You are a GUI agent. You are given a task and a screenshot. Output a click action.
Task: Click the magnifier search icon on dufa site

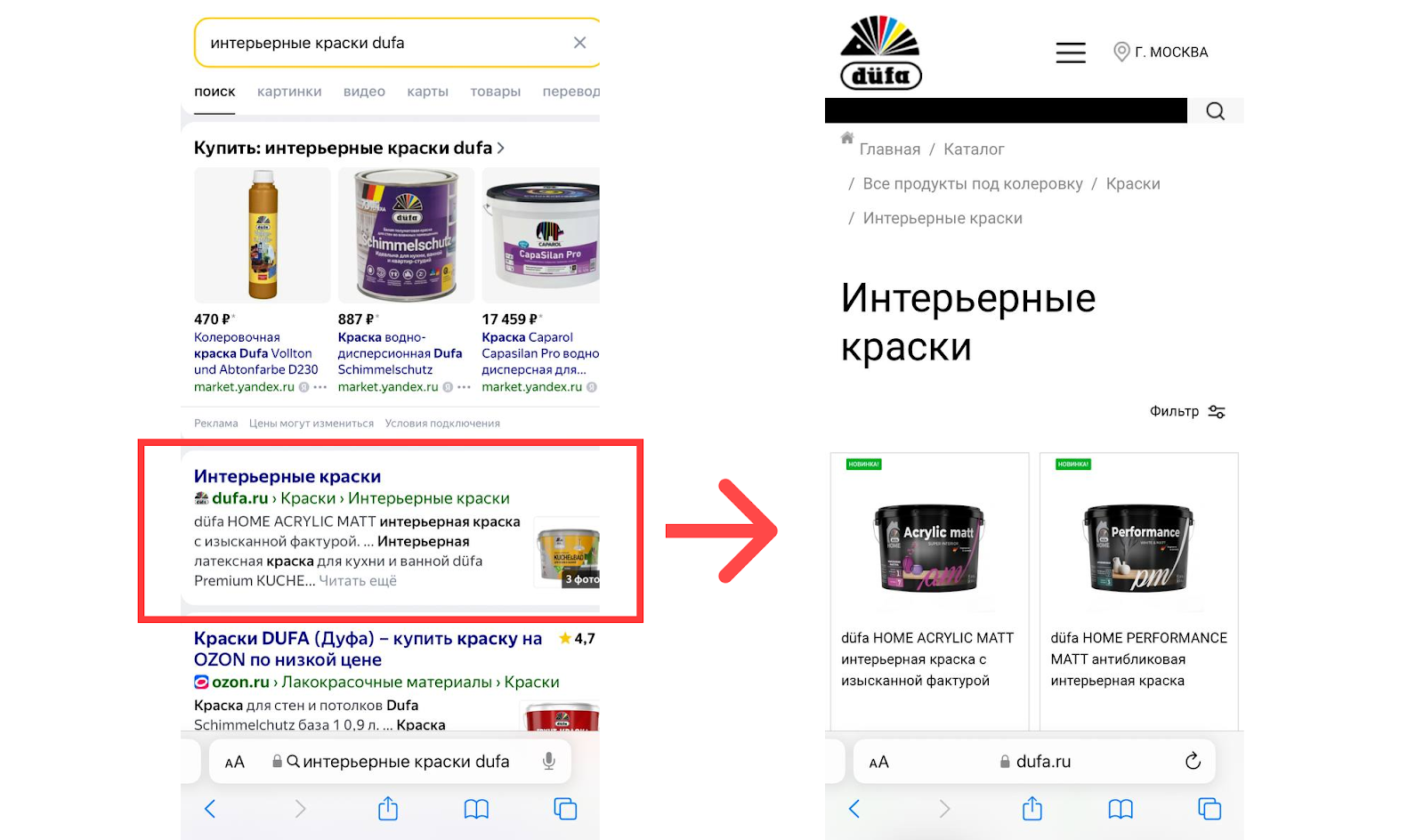1215,111
